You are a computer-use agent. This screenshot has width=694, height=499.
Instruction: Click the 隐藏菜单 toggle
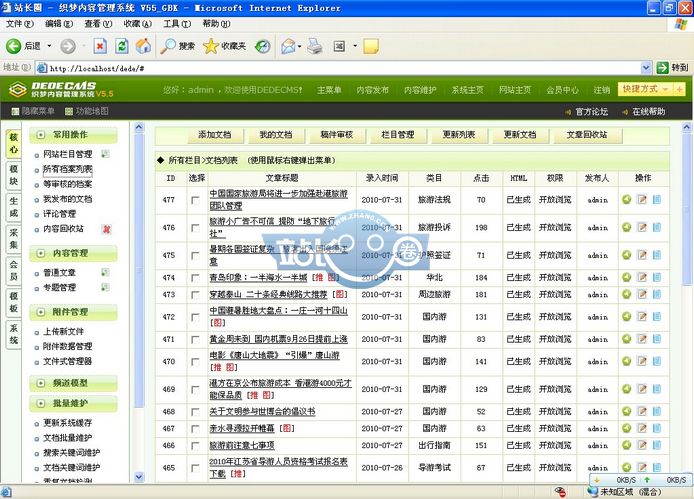33,111
